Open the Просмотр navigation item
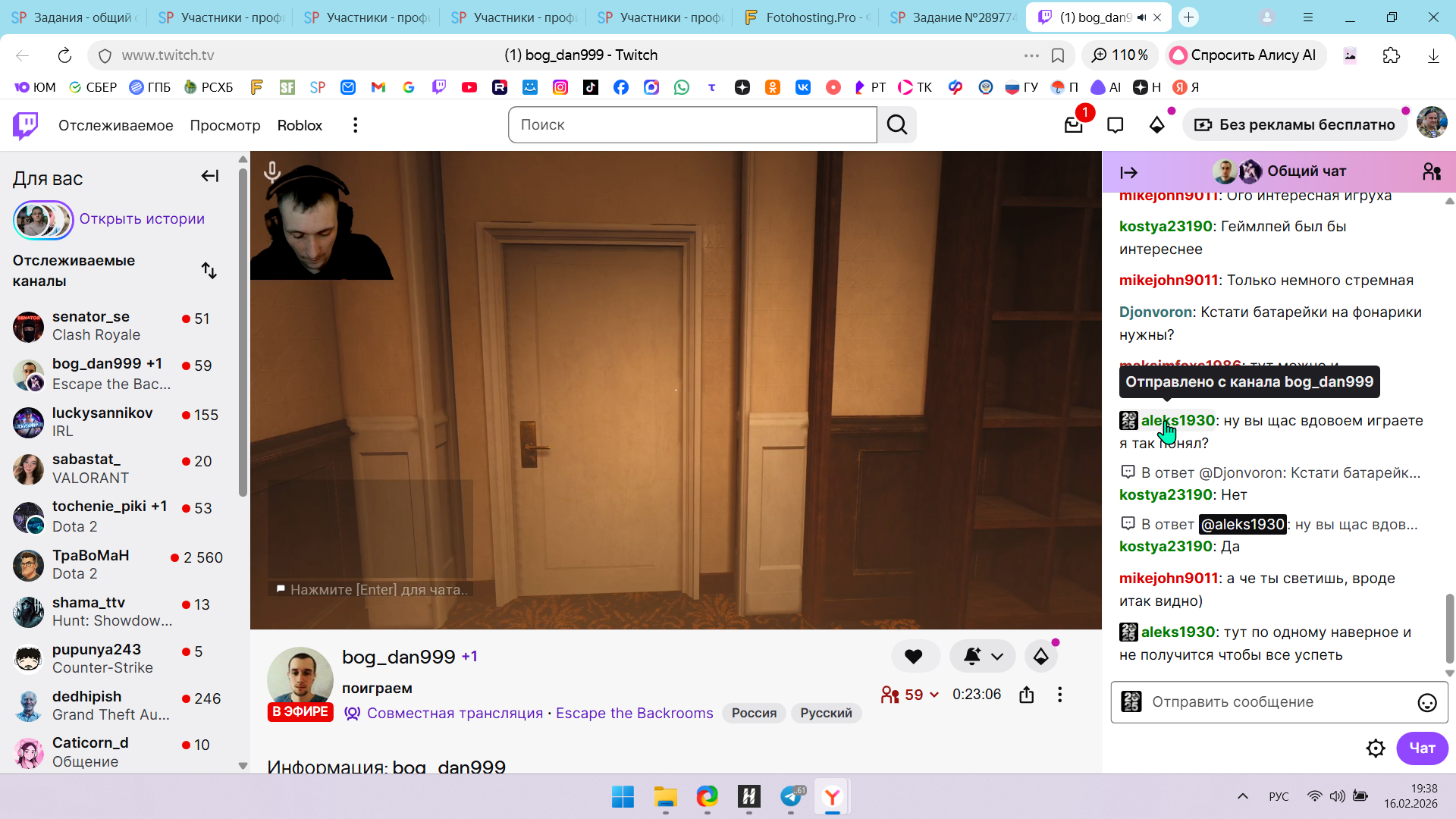 click(224, 125)
